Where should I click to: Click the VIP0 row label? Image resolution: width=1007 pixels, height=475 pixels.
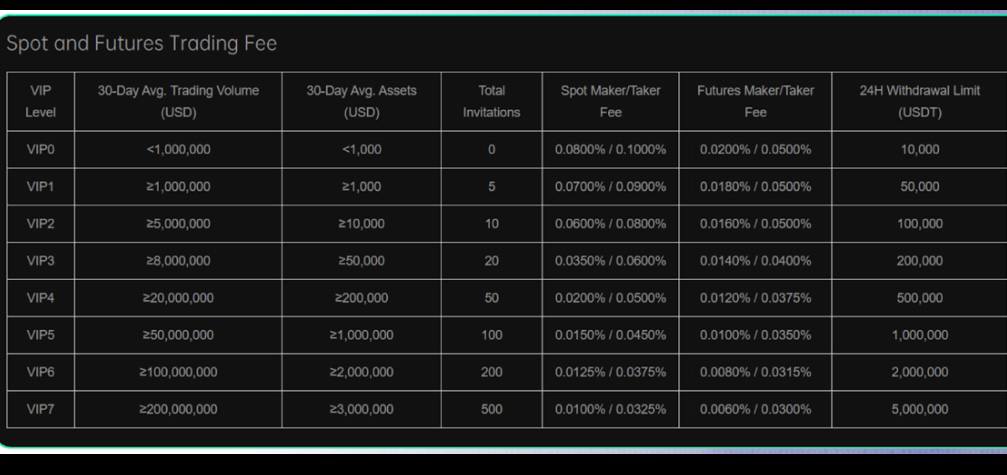[x=40, y=150]
